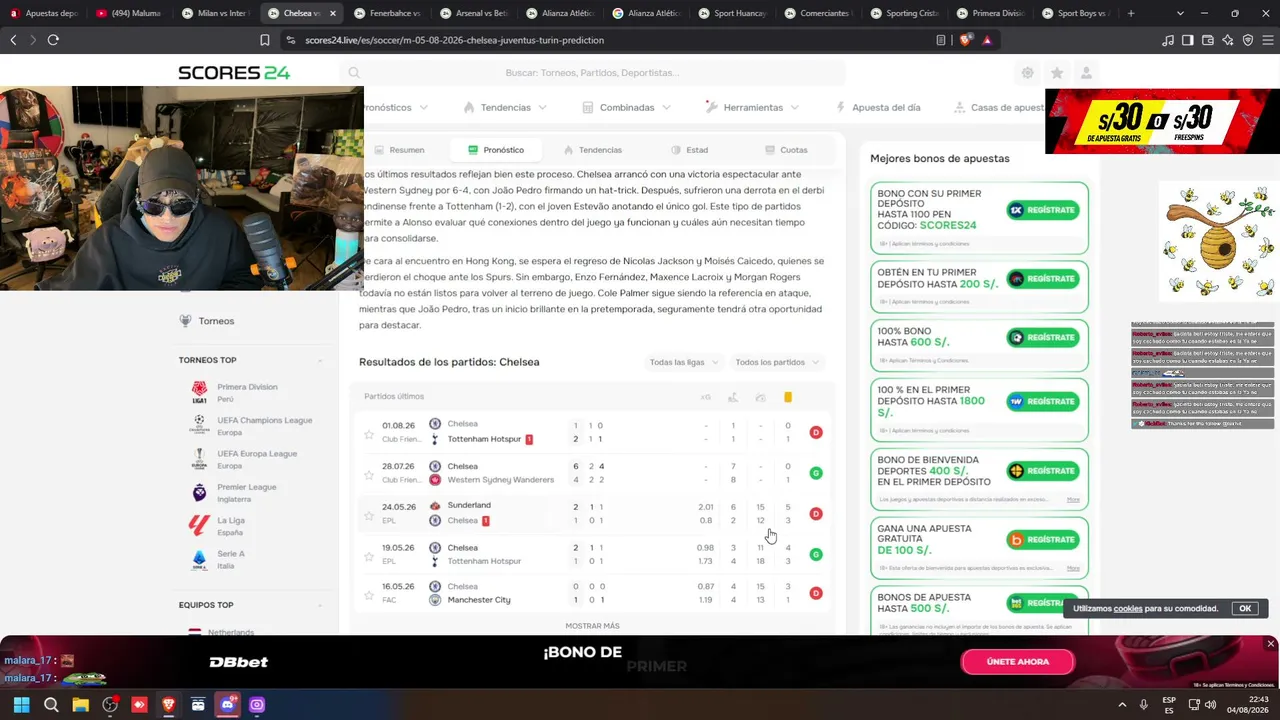Open the browser sidebar panel icon
The image size is (1280, 720).
pyautogui.click(x=1188, y=40)
